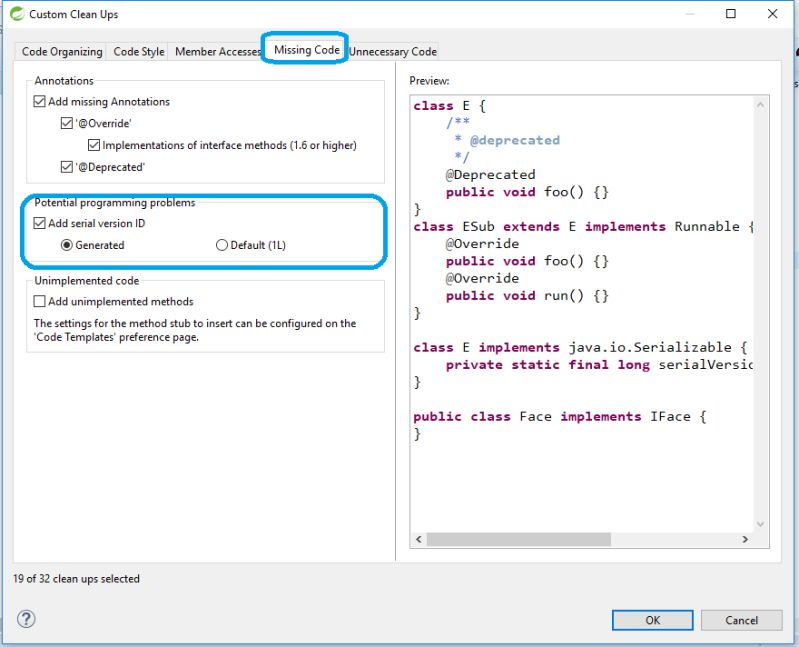The width and height of the screenshot is (799, 647).
Task: Select the Generated radio button
Action: (66, 245)
